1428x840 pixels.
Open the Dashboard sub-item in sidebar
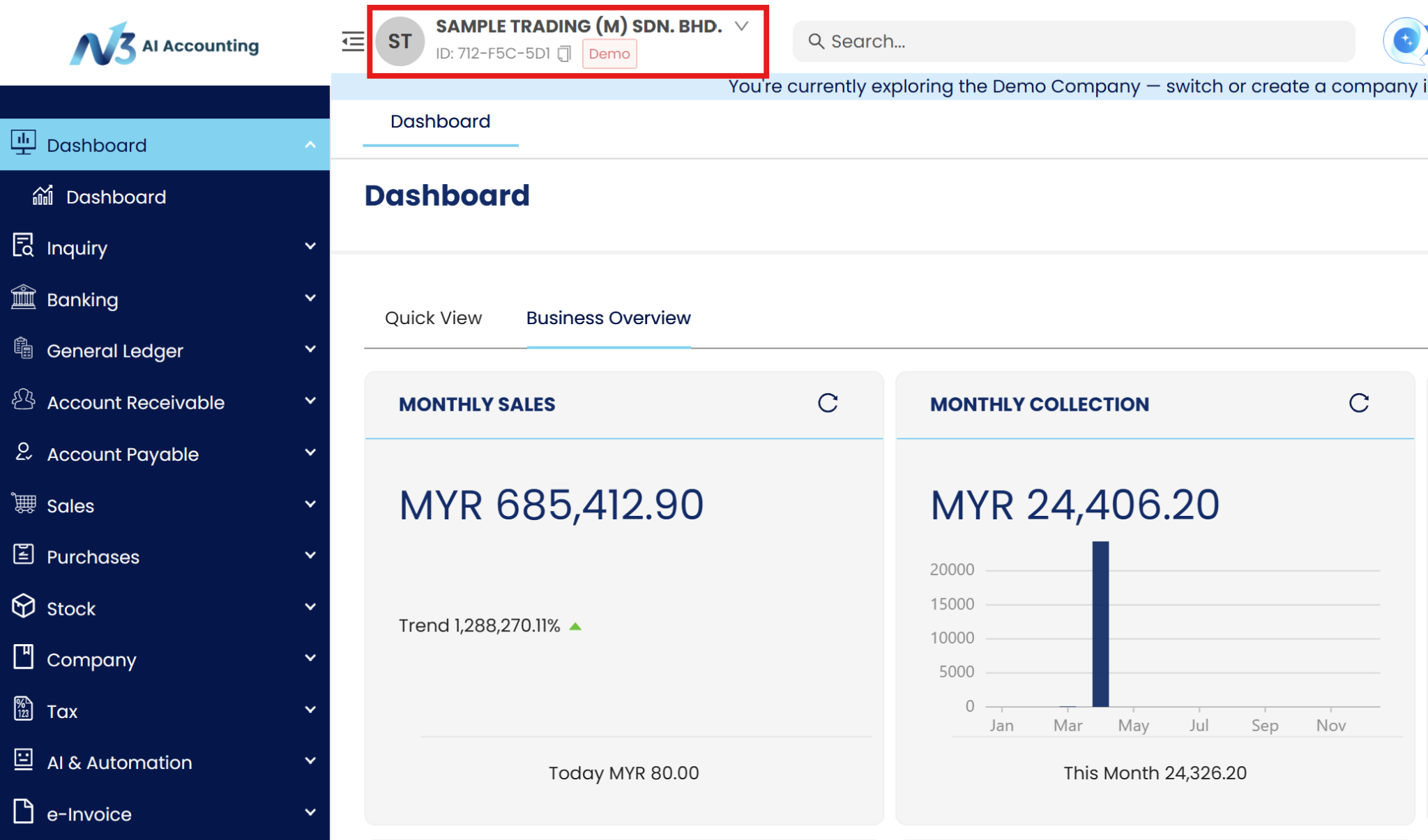tap(116, 197)
